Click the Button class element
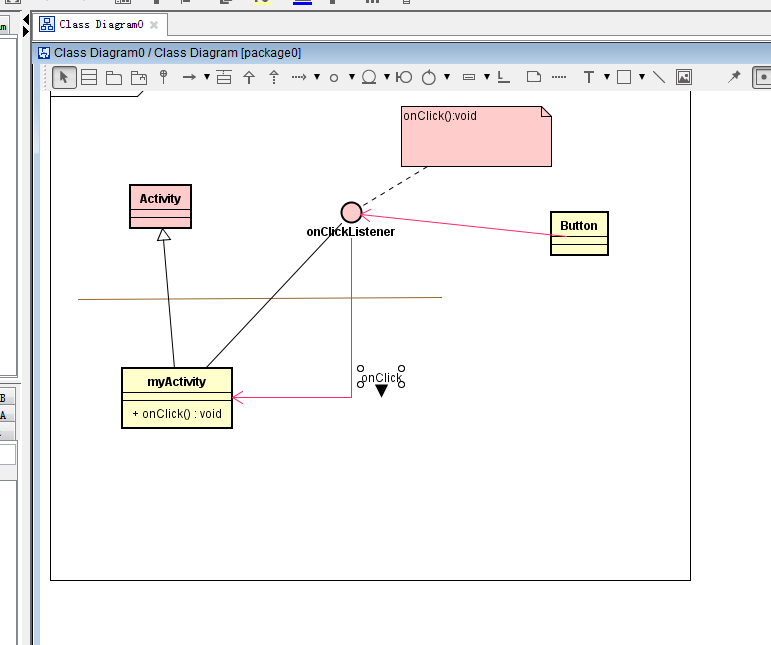This screenshot has width=771, height=645. [579, 233]
